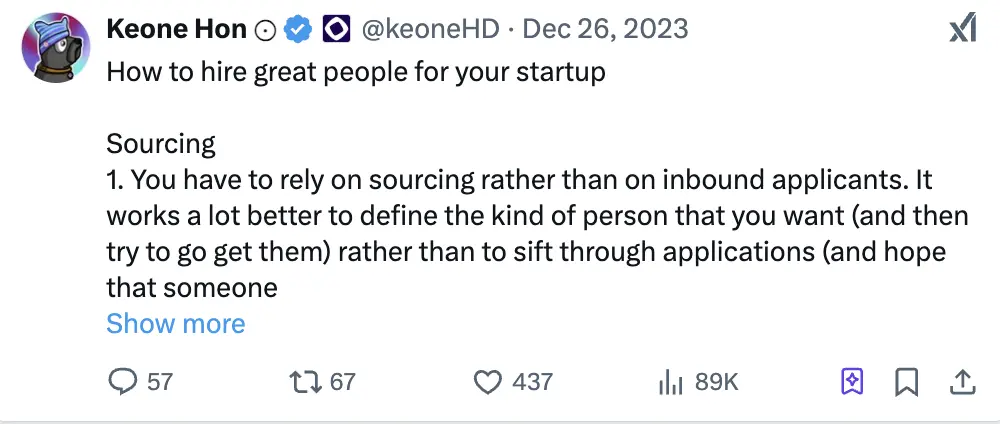Expand the post with Show more
The height and width of the screenshot is (424, 1000).
[175, 324]
